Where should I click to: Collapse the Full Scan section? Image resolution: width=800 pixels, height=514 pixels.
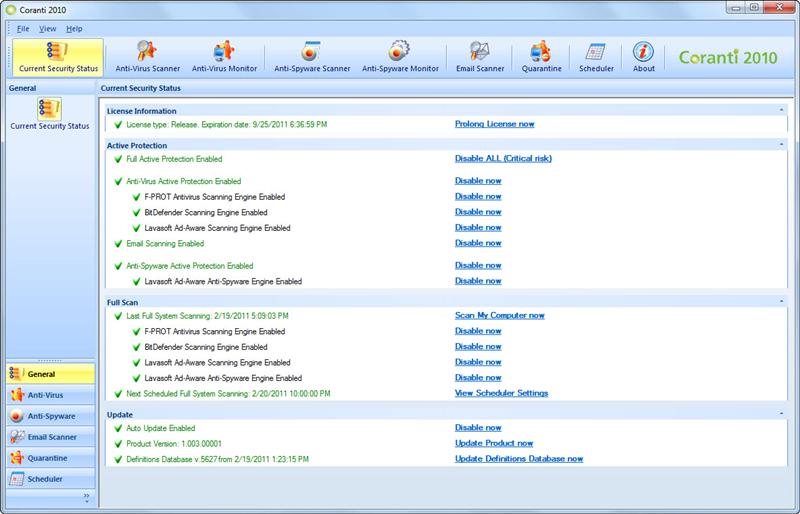click(781, 302)
